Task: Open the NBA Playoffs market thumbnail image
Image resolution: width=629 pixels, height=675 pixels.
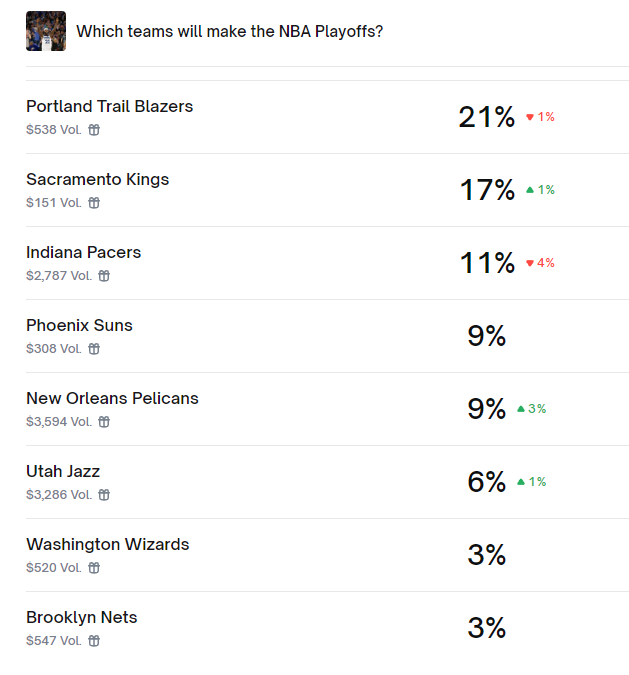Action: 46,31
